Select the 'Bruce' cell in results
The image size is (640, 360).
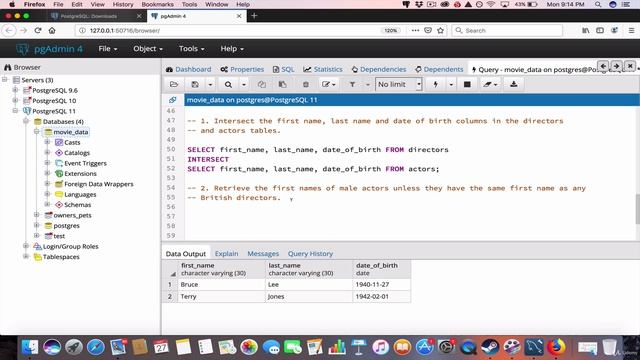(x=221, y=284)
